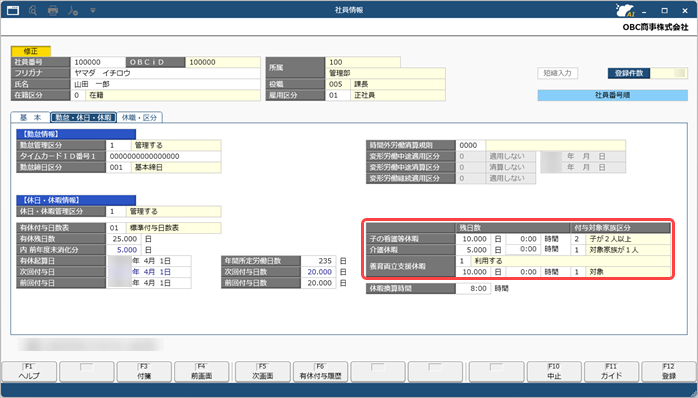Click the F12 登録 button
Viewport: 698px width, 398px height.
(x=669, y=371)
